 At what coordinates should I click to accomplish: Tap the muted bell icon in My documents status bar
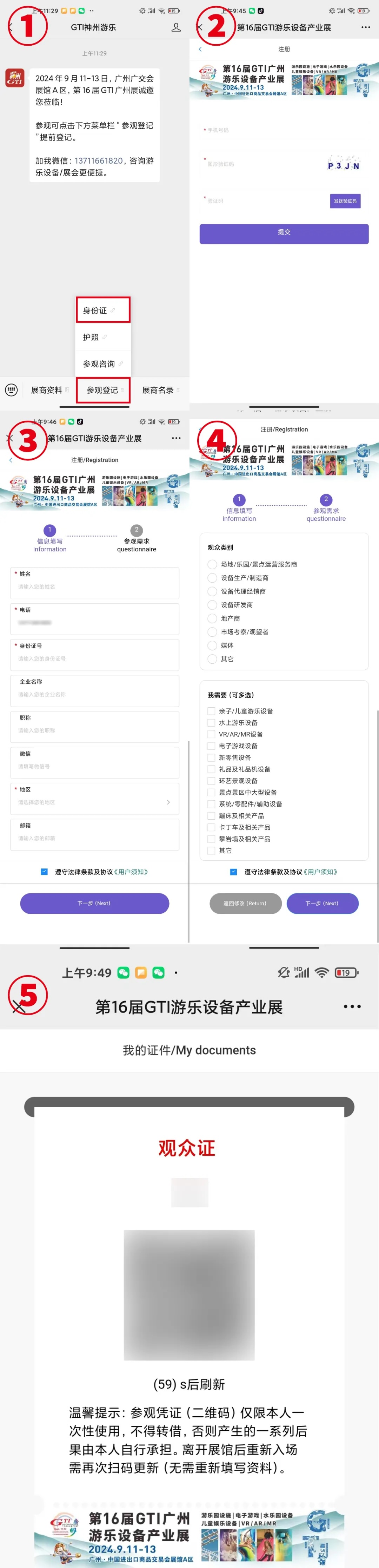click(x=284, y=972)
